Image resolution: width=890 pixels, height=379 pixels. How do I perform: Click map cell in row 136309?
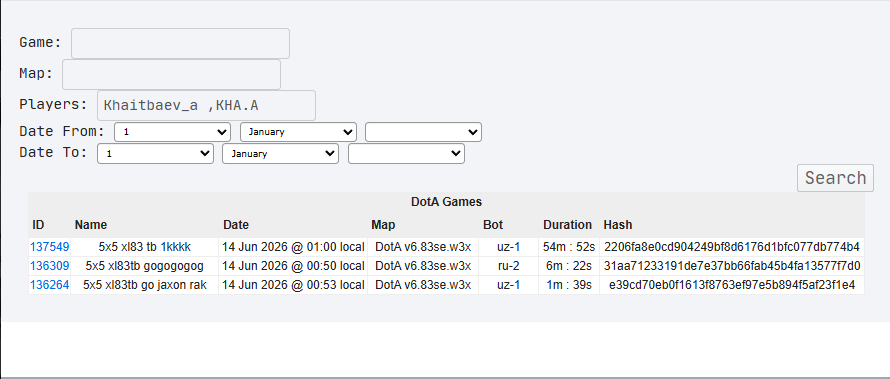[423, 266]
